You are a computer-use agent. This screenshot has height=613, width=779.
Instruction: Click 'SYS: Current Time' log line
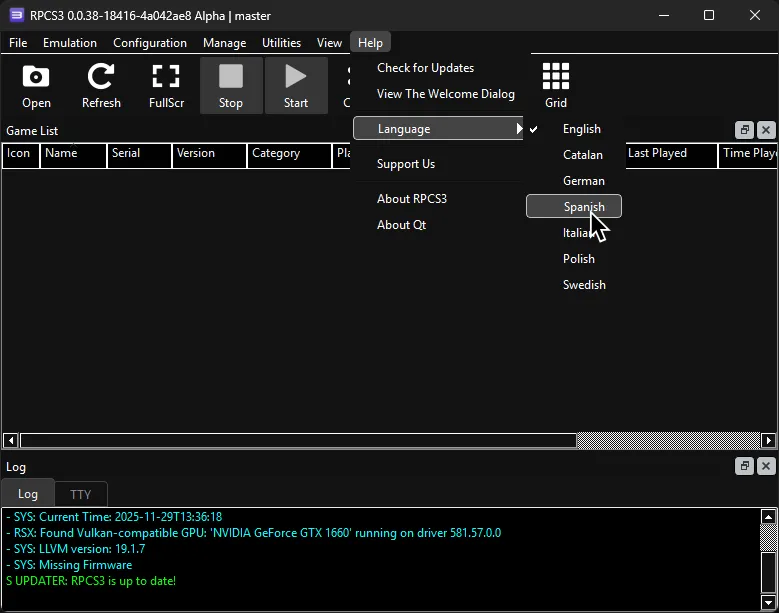[x=114, y=517]
